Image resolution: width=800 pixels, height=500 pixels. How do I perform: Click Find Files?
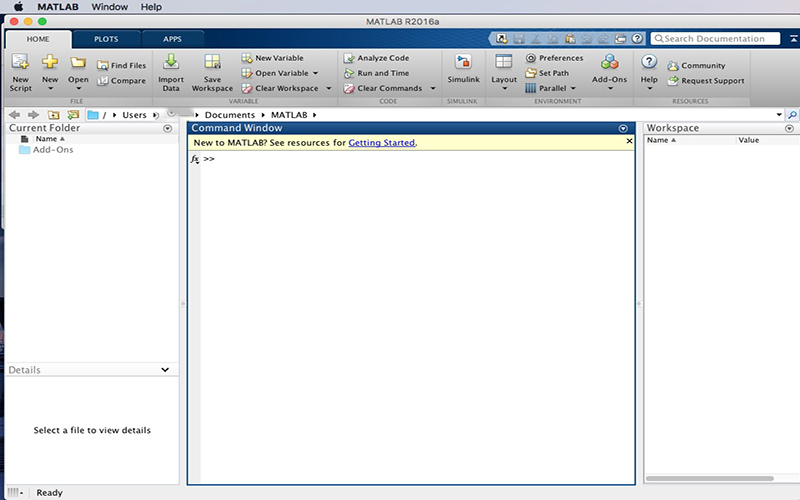121,65
